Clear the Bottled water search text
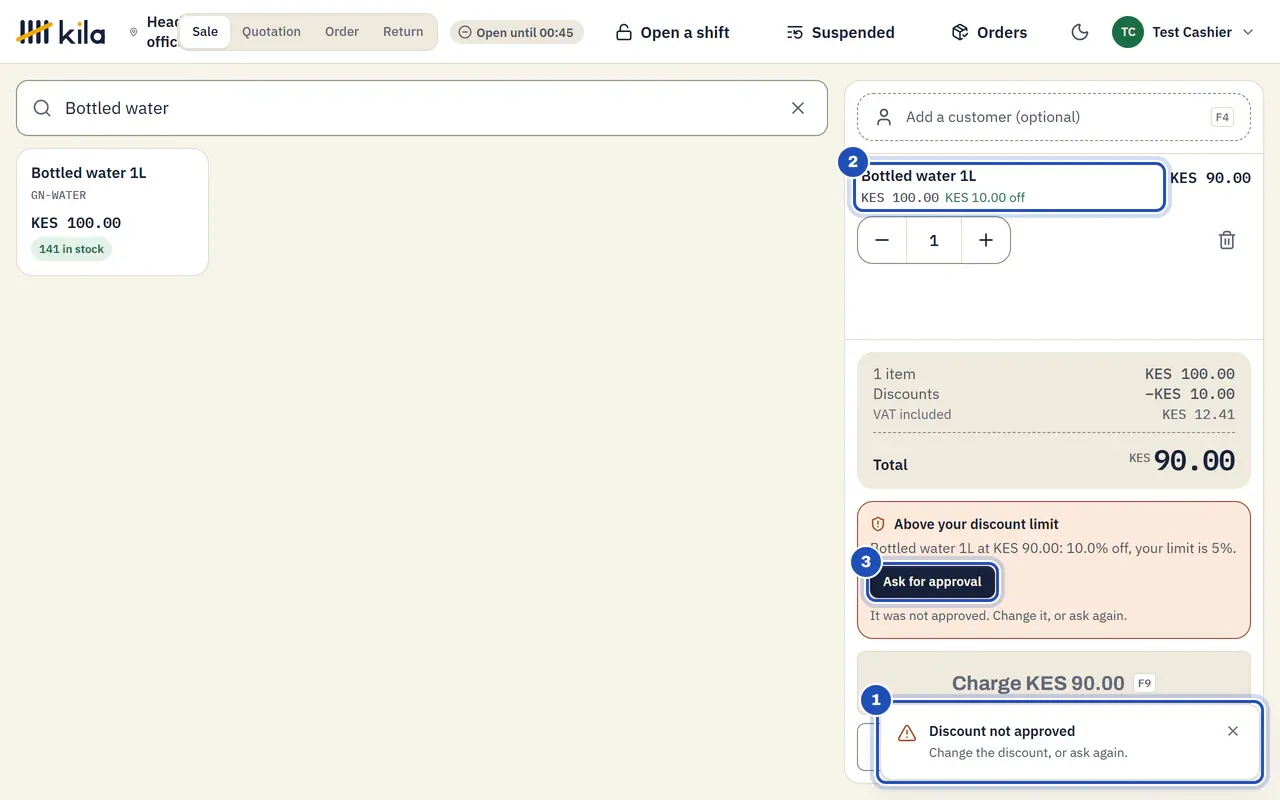 [x=798, y=108]
